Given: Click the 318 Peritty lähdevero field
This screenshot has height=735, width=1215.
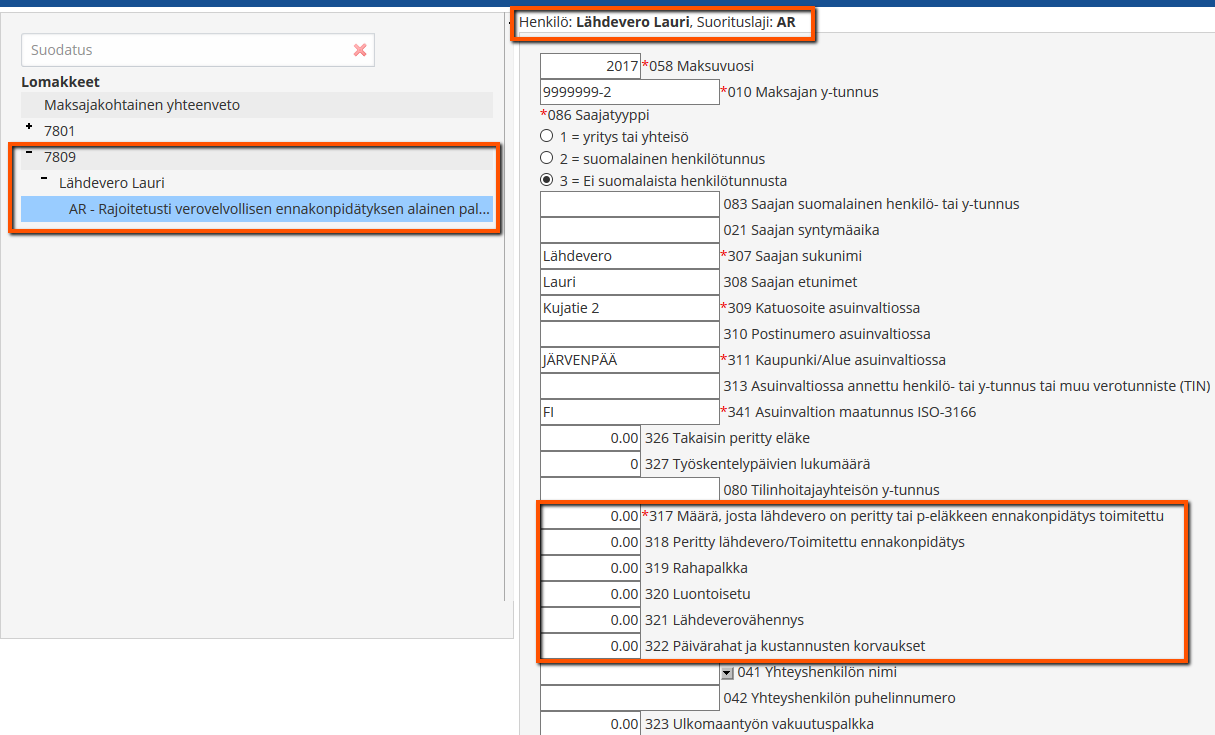Looking at the screenshot, I should click(590, 542).
